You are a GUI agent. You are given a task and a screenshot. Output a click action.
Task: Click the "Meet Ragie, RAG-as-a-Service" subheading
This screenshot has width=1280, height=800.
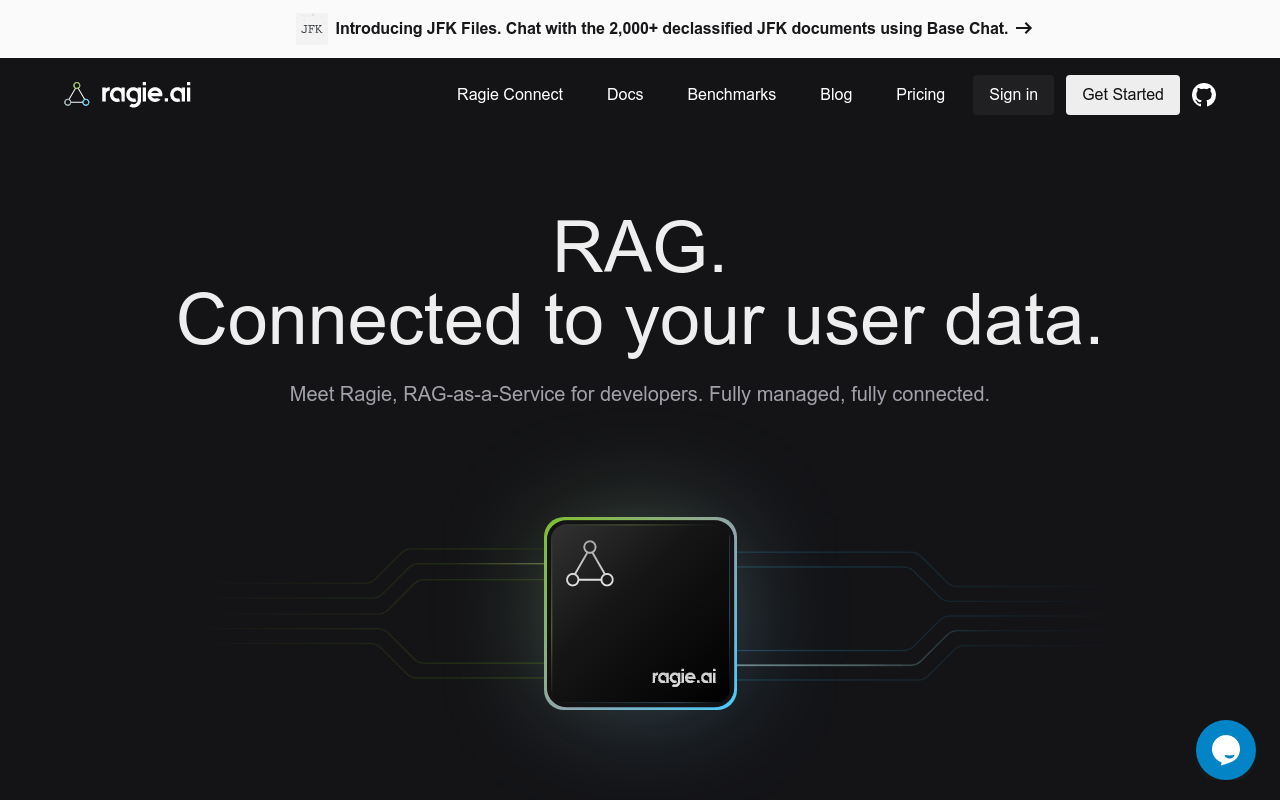[640, 394]
